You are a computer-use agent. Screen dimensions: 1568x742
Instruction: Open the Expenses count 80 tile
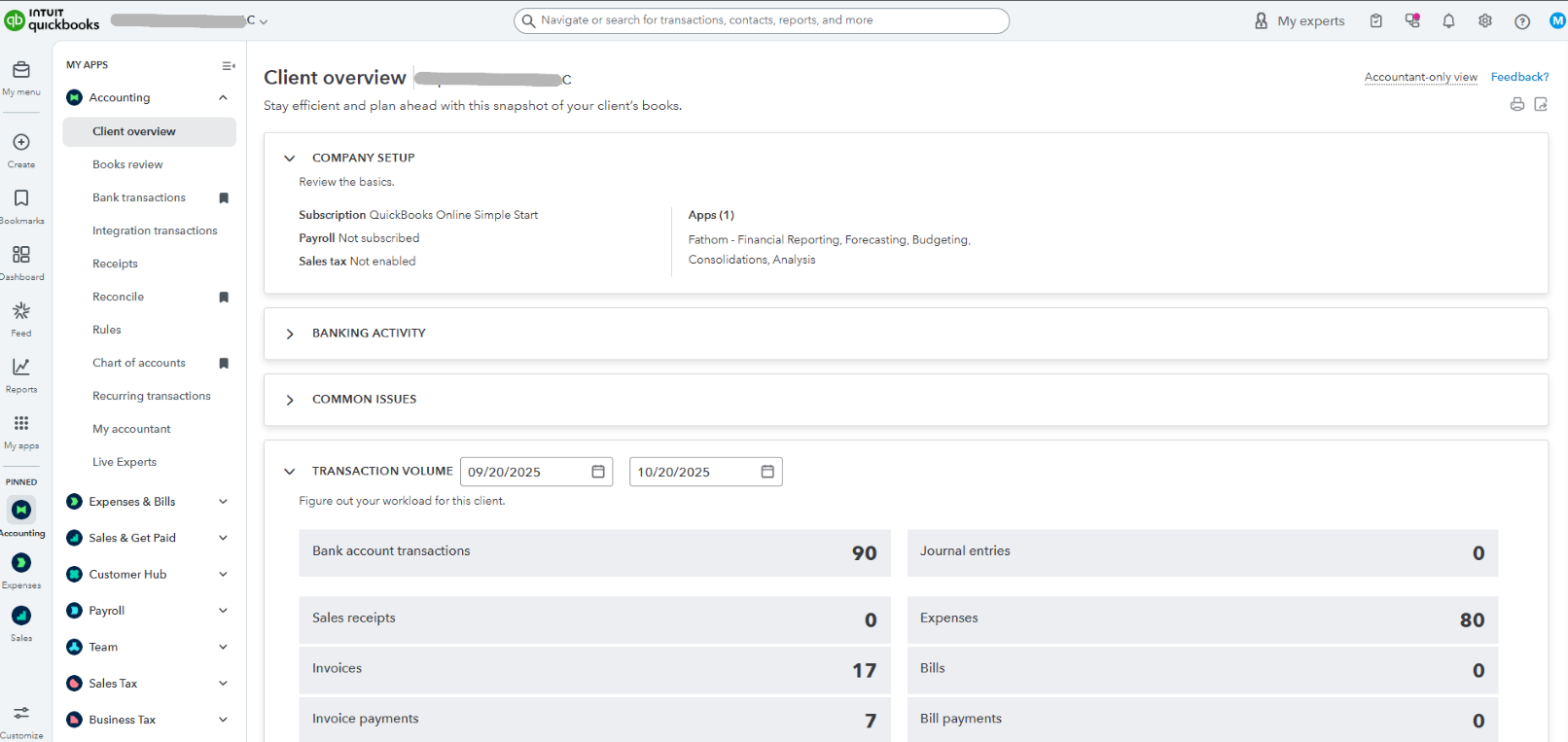[1202, 619]
